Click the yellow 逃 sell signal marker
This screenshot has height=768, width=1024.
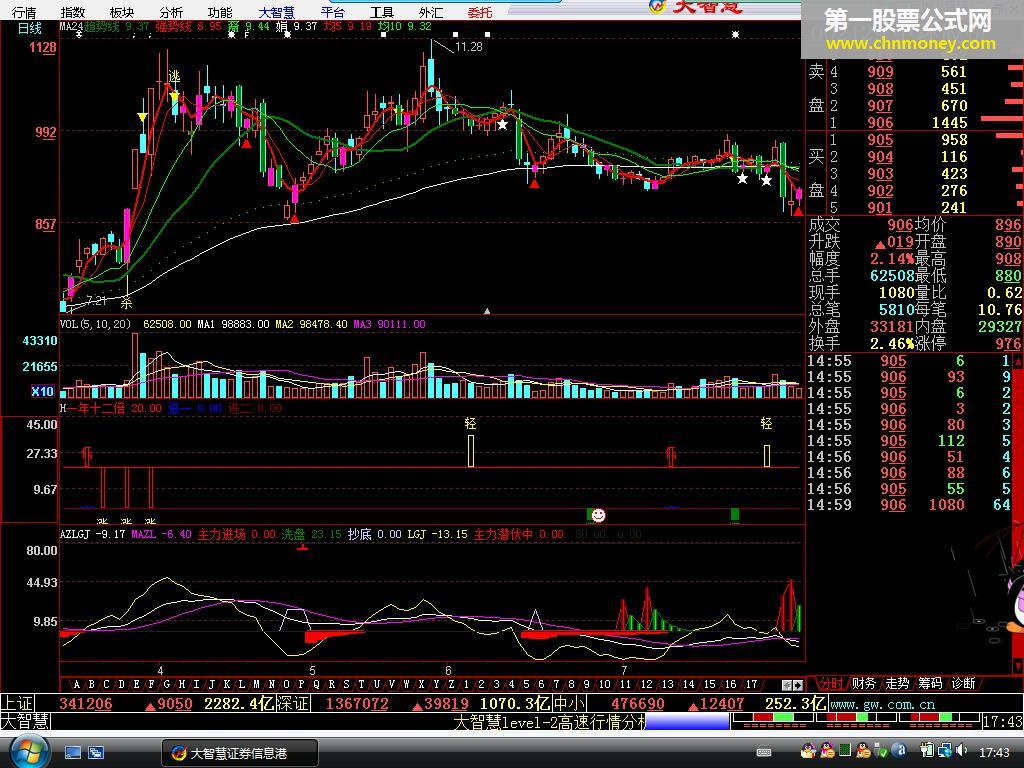point(174,77)
